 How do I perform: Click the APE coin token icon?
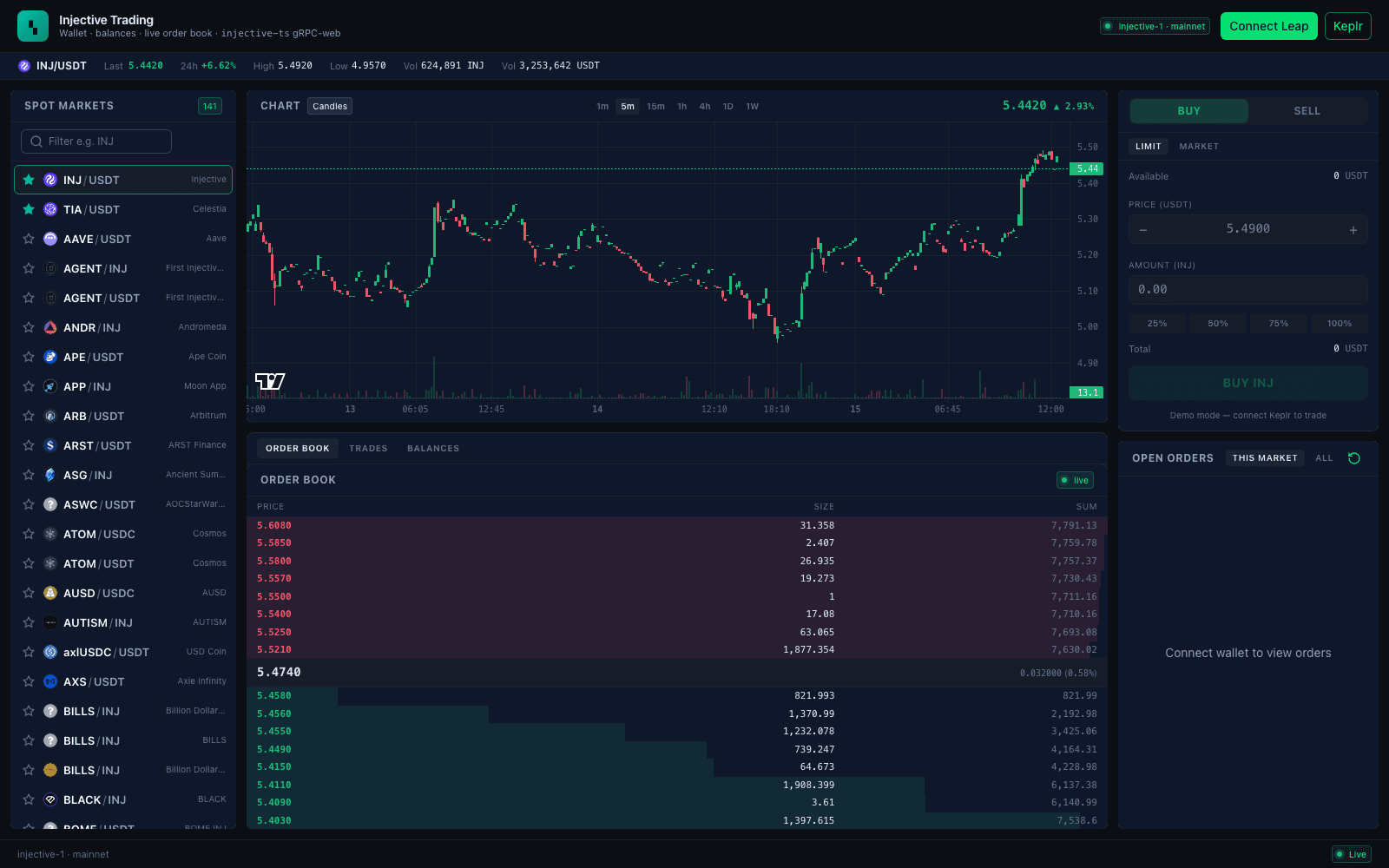click(x=50, y=357)
